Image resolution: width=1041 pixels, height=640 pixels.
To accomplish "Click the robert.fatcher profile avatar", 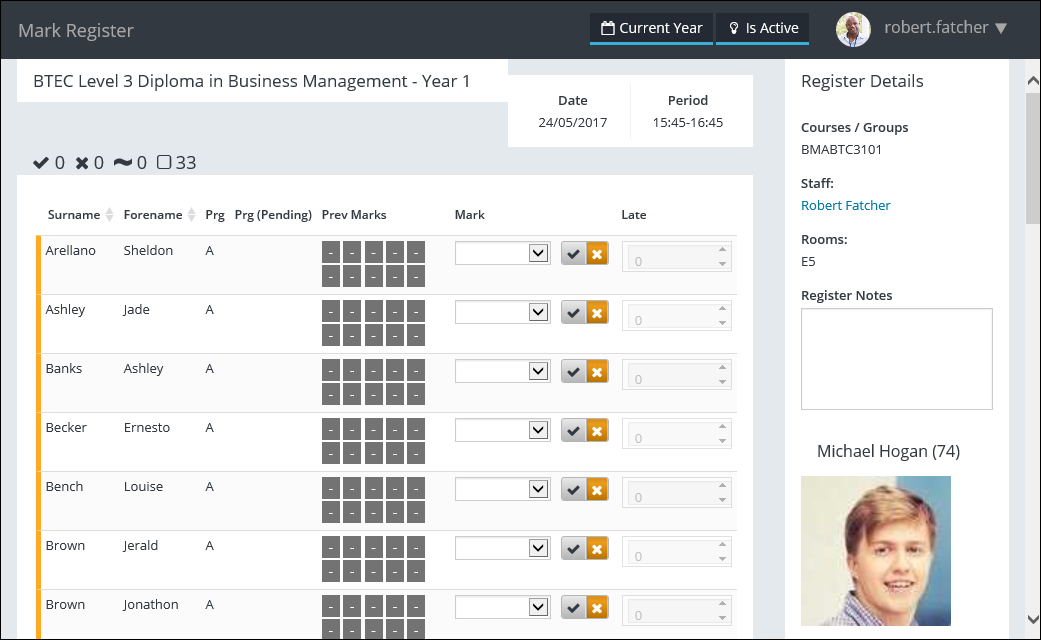I will (x=853, y=29).
